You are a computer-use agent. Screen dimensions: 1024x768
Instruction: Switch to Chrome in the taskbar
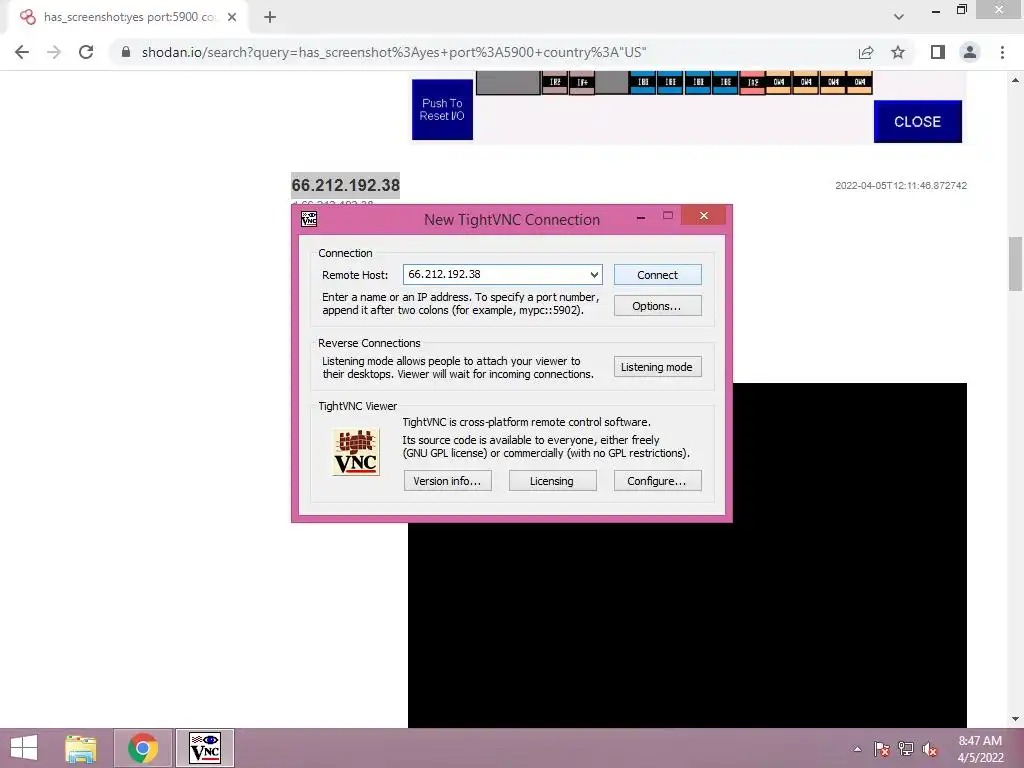[143, 748]
